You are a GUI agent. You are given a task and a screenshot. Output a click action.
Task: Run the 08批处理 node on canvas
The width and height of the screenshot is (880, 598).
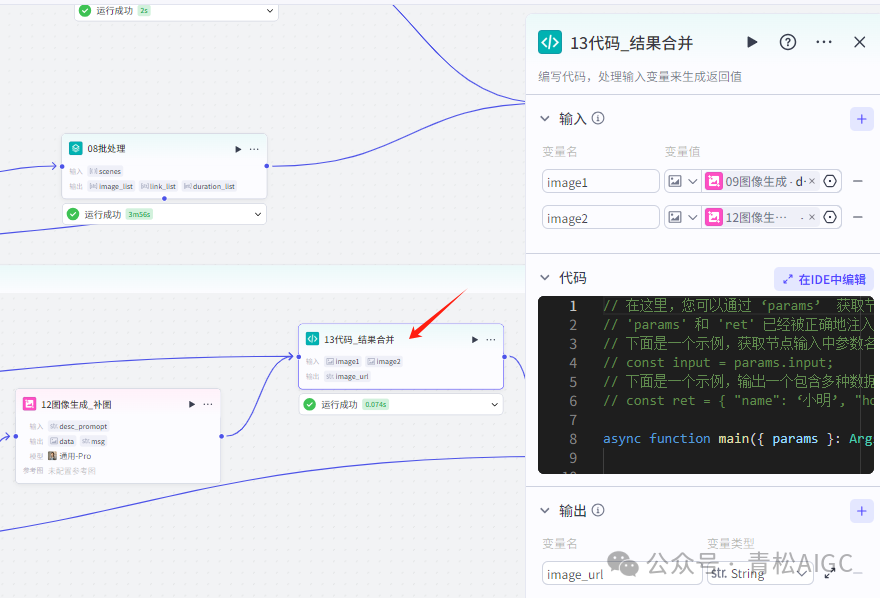pyautogui.click(x=238, y=149)
